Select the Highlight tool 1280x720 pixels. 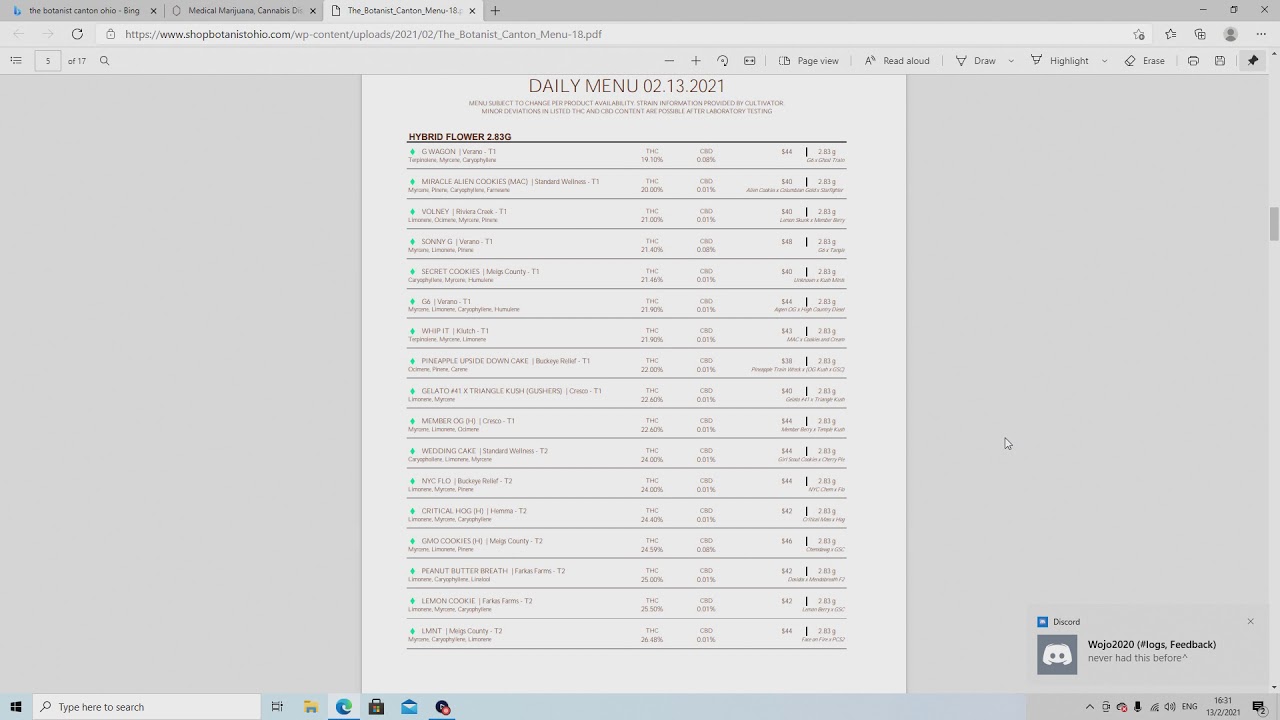click(x=1059, y=61)
